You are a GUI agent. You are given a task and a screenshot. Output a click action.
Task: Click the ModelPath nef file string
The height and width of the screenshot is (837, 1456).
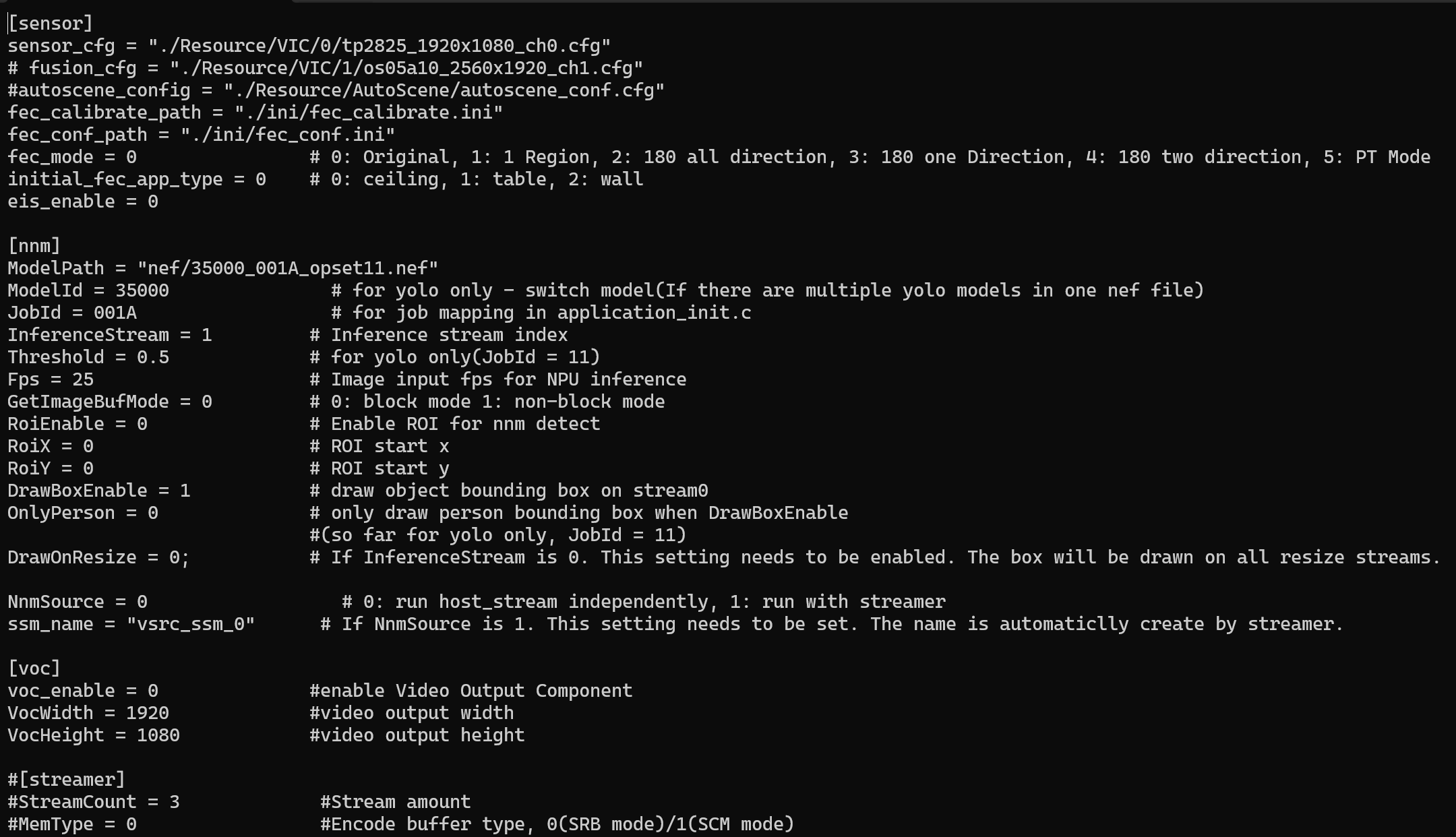tap(287, 268)
